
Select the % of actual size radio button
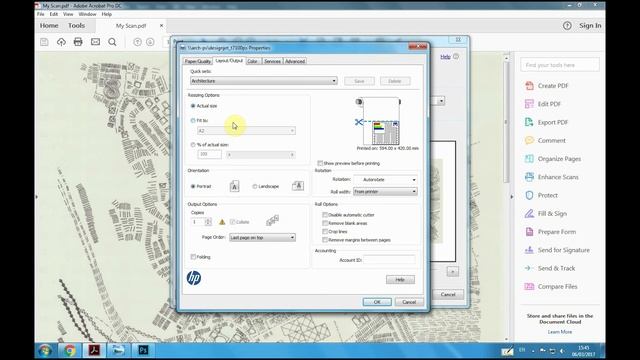pyautogui.click(x=193, y=144)
